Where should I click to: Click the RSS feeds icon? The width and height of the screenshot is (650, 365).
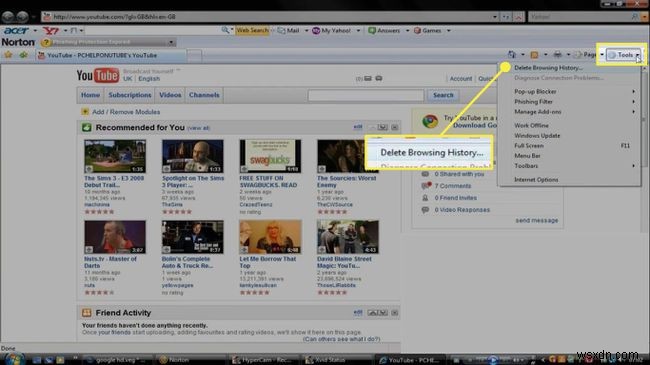pos(534,55)
